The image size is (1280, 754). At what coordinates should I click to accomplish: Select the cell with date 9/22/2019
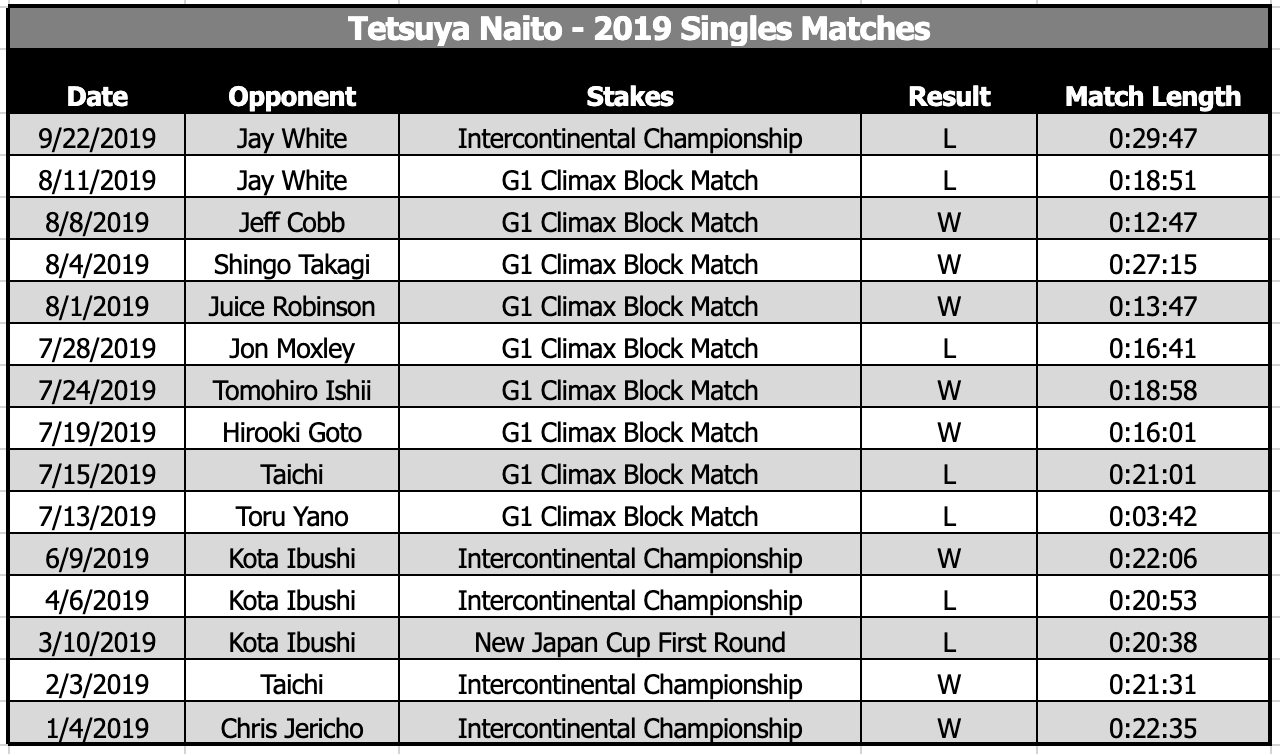click(97, 138)
